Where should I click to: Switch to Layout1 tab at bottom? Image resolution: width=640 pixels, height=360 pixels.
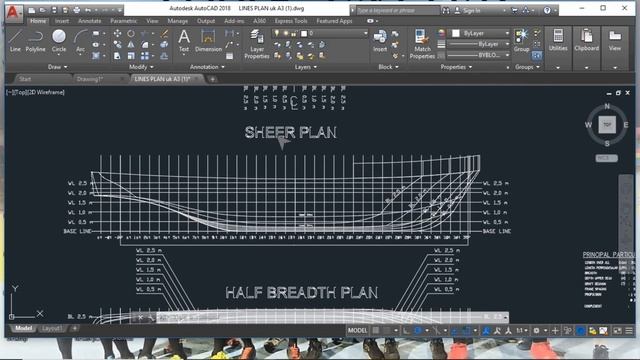52,329
